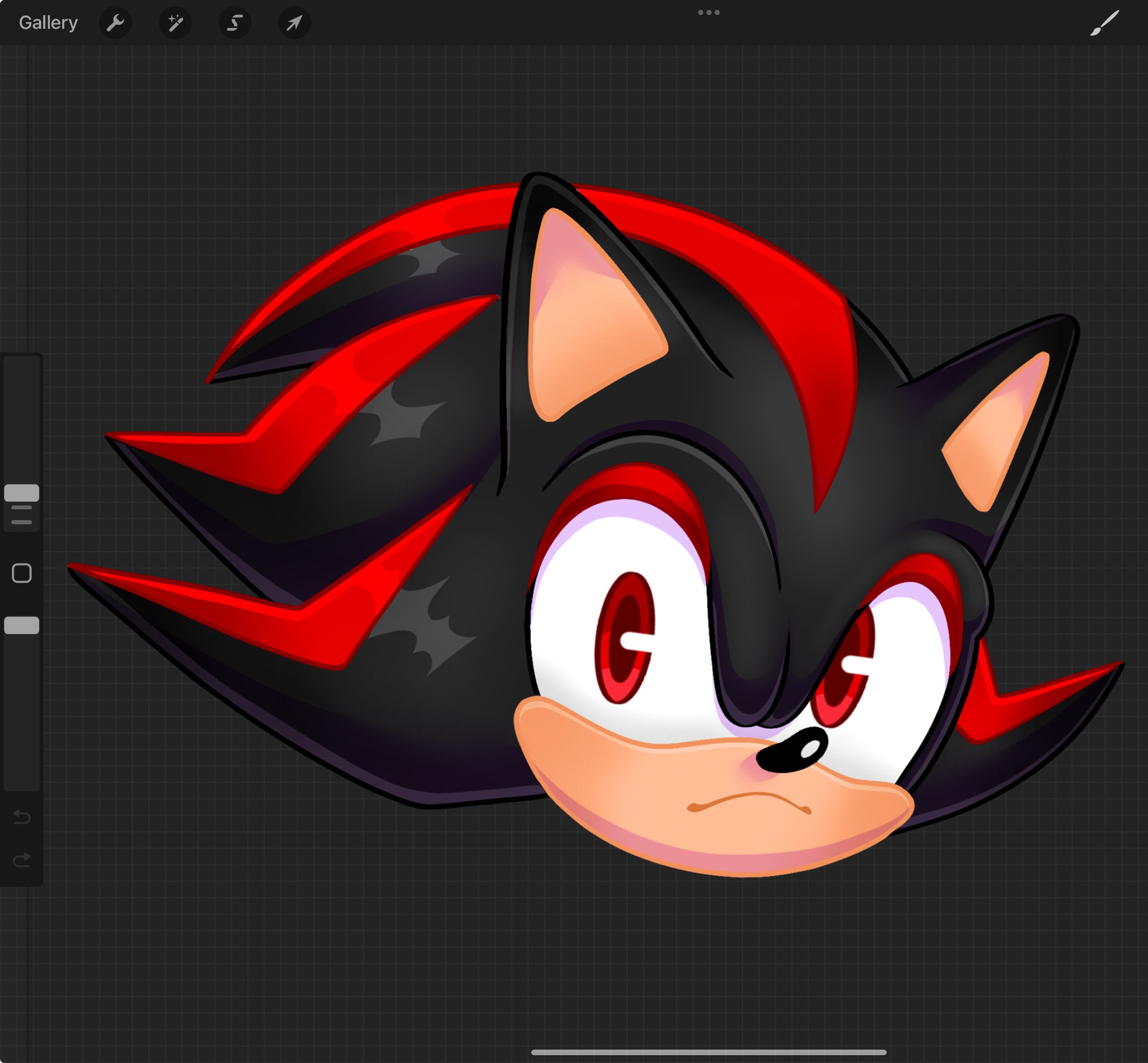
Task: Click the brush opacity slider handle
Action: [x=22, y=625]
